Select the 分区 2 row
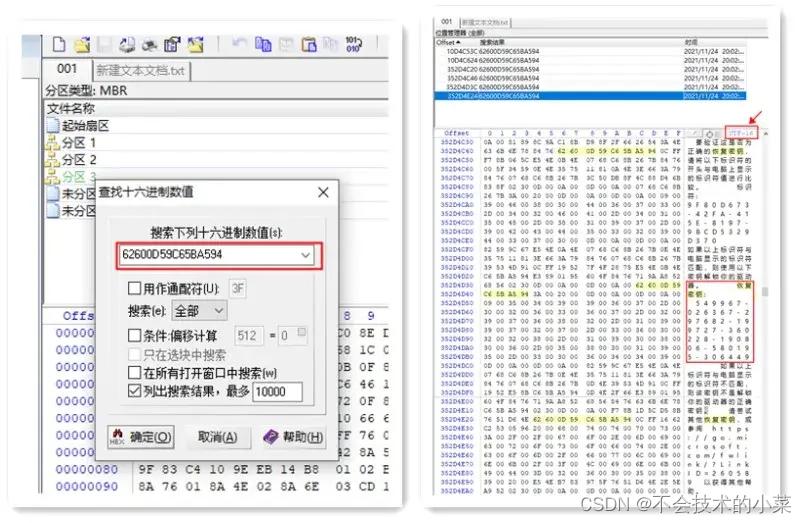The image size is (807, 523). pos(216,160)
